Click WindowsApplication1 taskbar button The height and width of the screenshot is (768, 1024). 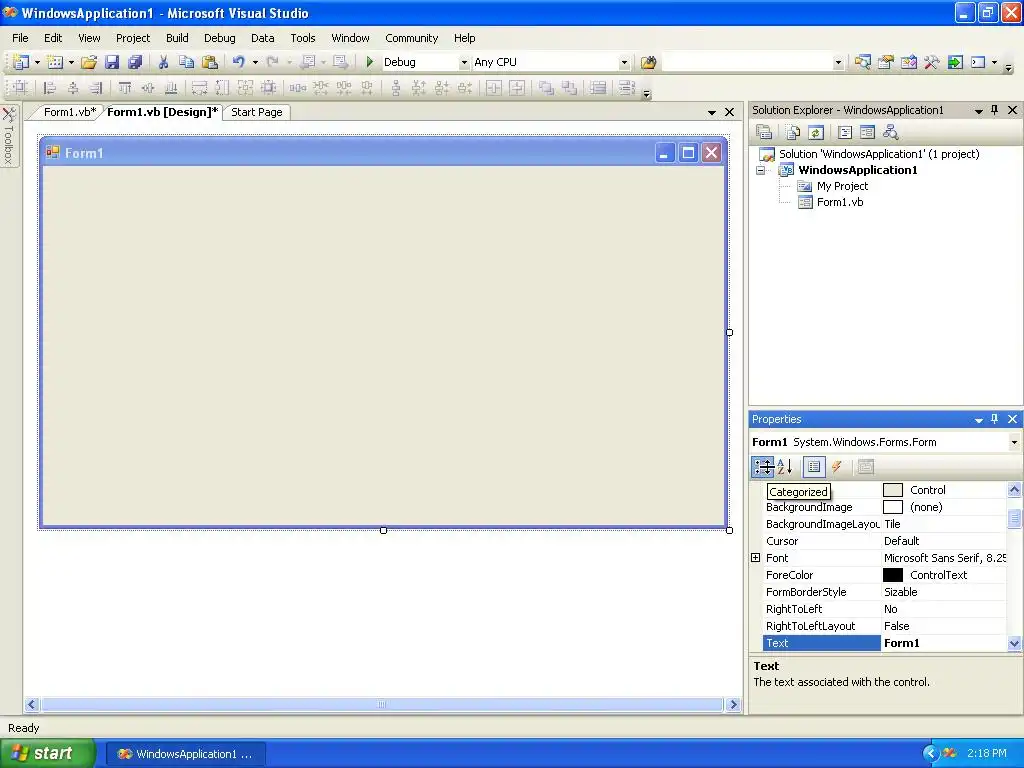point(186,754)
